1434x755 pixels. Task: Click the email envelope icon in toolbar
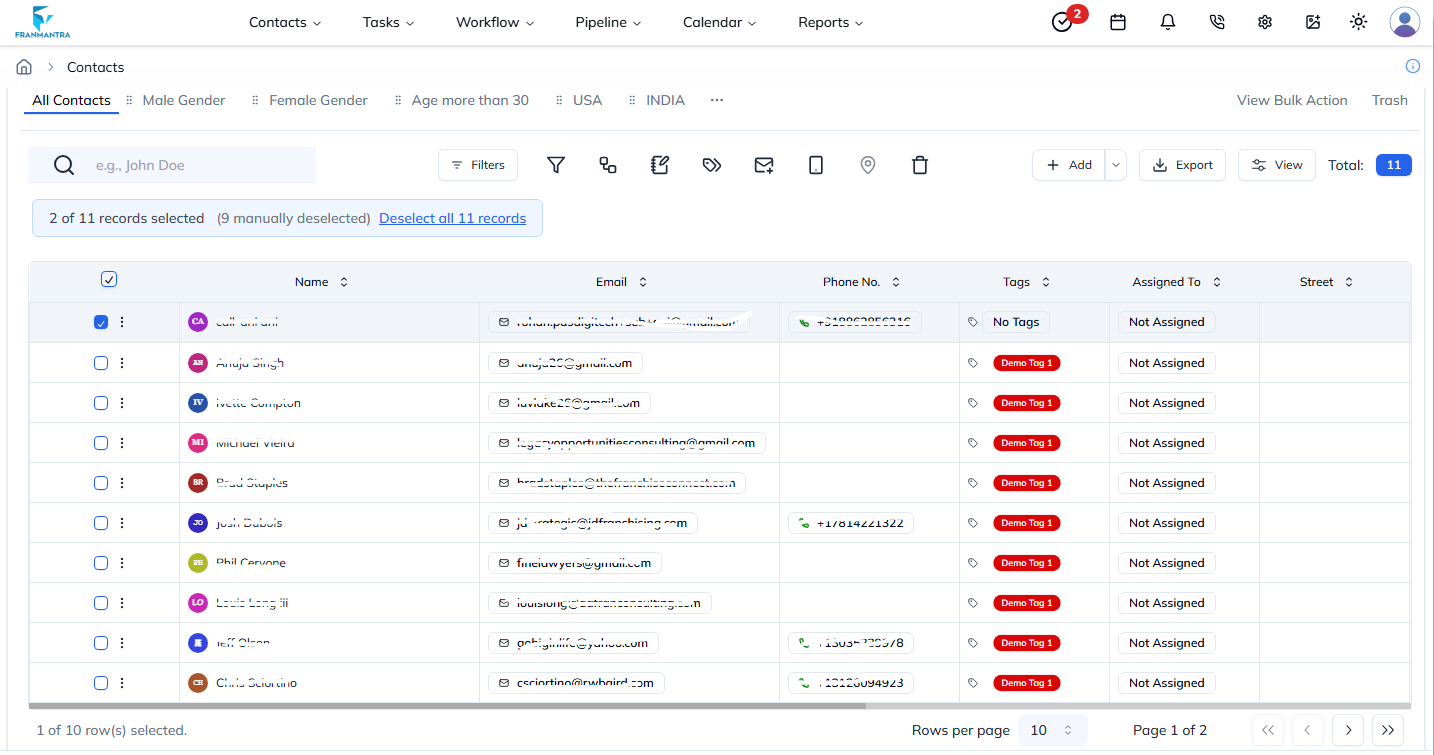(764, 165)
